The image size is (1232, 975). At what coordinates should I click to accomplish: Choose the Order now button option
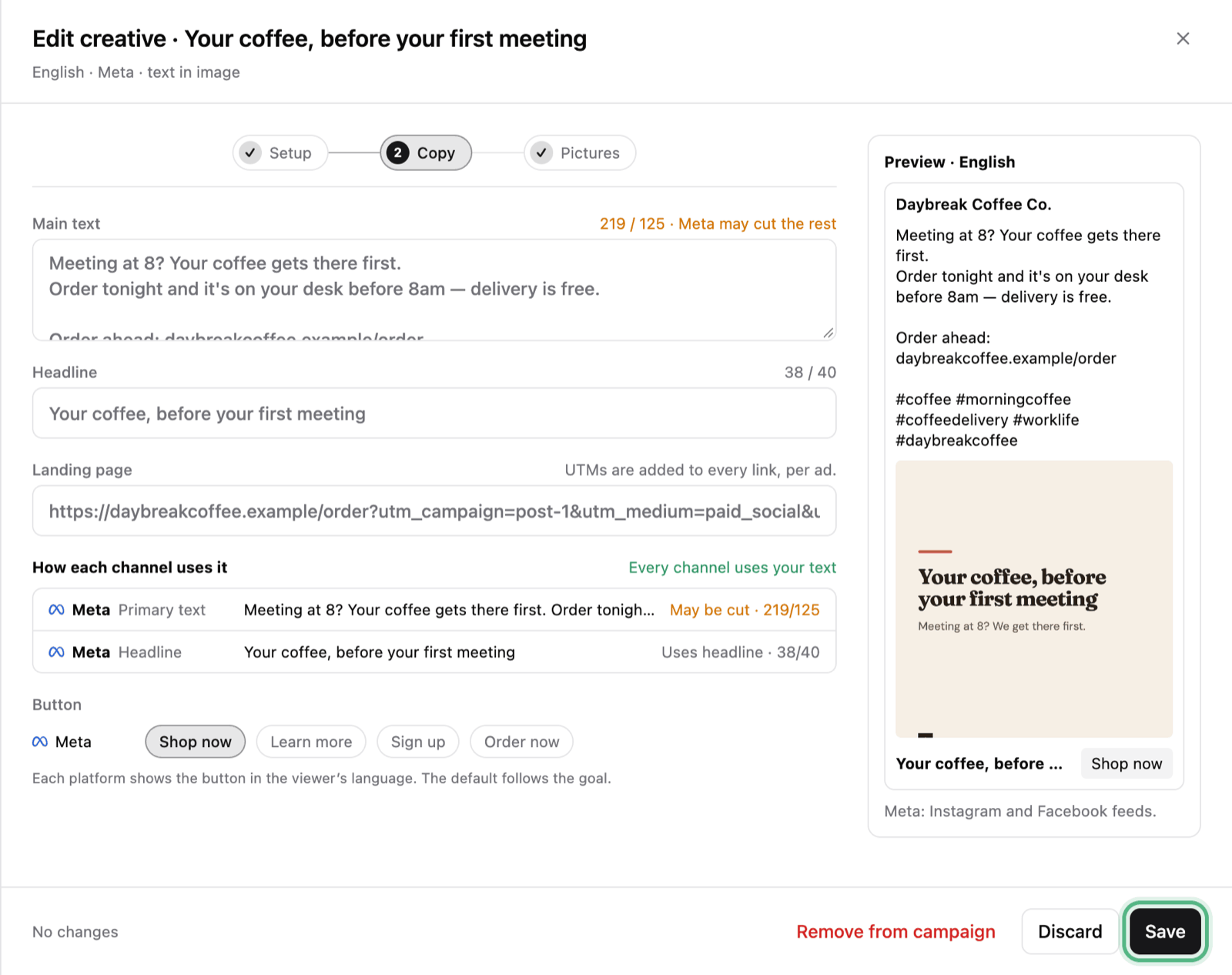[521, 742]
